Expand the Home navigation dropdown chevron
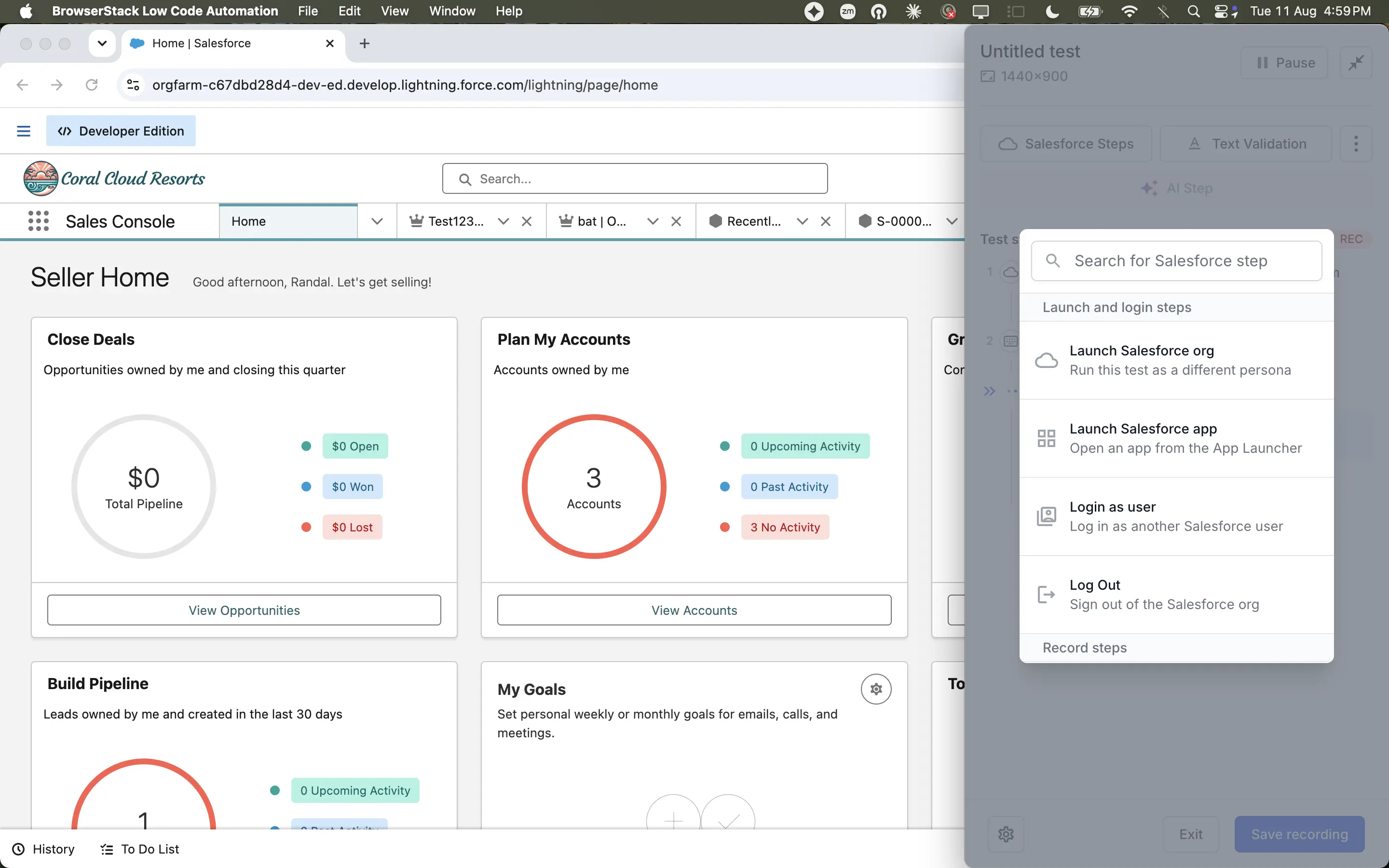Screen dimensions: 1389x868 point(377,222)
